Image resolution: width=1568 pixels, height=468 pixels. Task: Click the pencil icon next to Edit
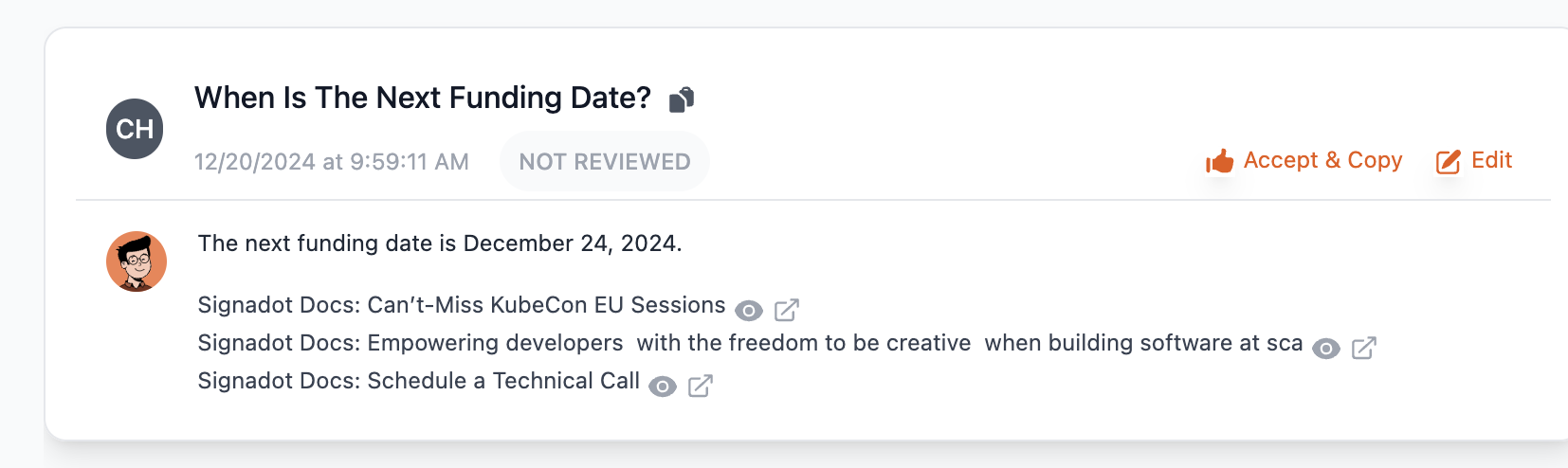click(x=1448, y=162)
